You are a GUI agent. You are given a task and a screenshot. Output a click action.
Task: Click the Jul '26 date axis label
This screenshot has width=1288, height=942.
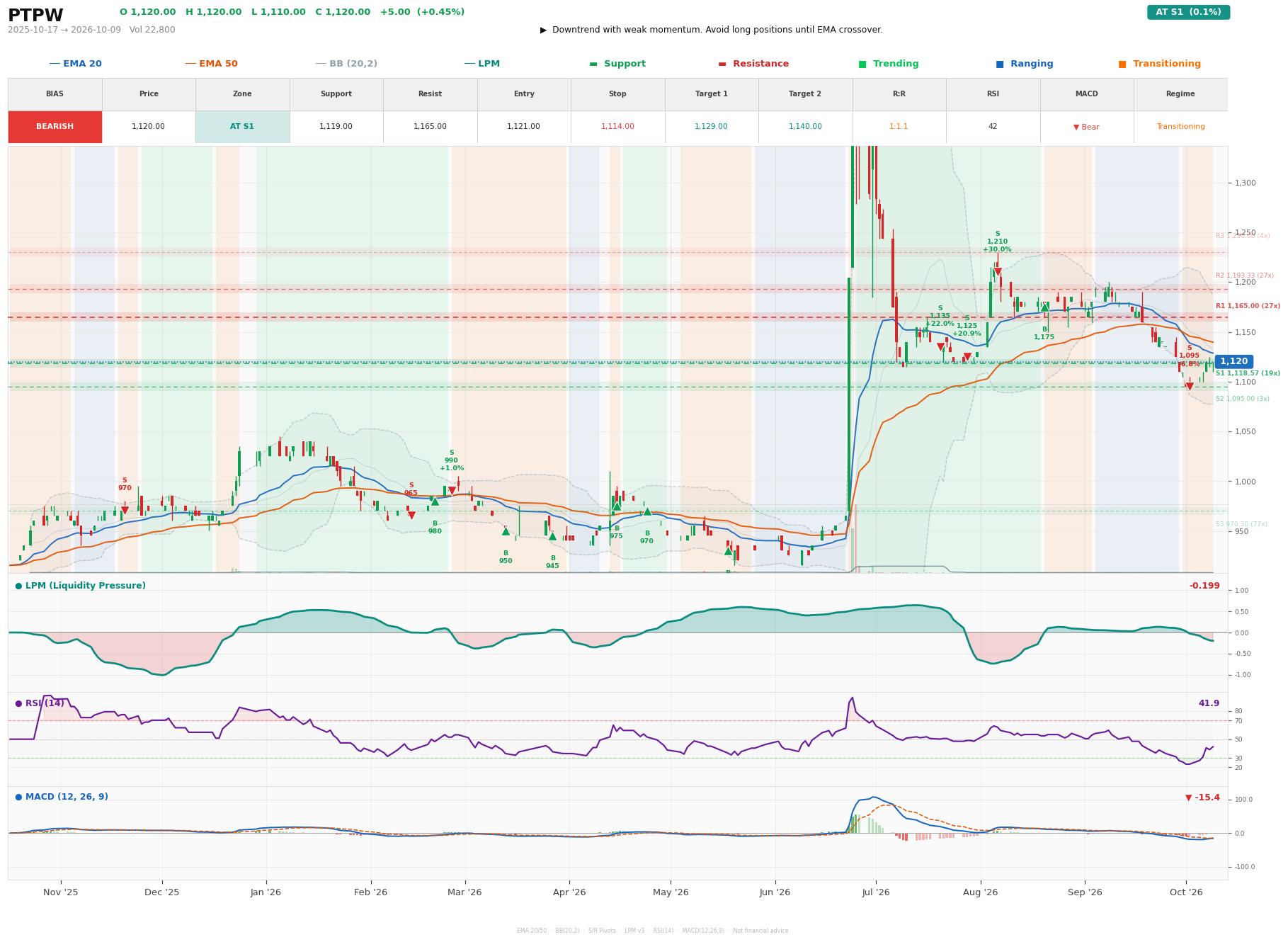[876, 892]
